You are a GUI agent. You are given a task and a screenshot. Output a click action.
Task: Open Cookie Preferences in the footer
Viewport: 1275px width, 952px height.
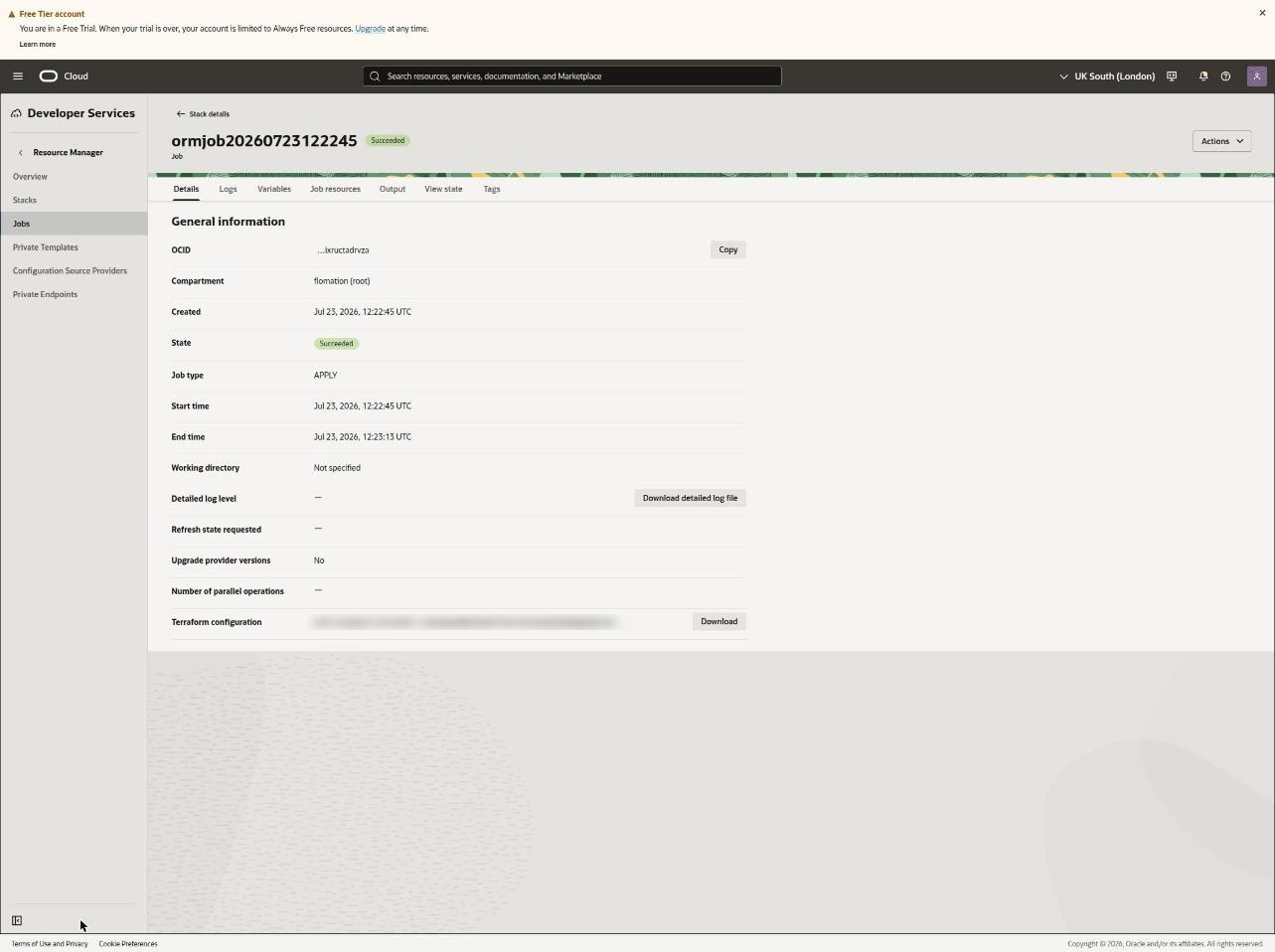(128, 944)
